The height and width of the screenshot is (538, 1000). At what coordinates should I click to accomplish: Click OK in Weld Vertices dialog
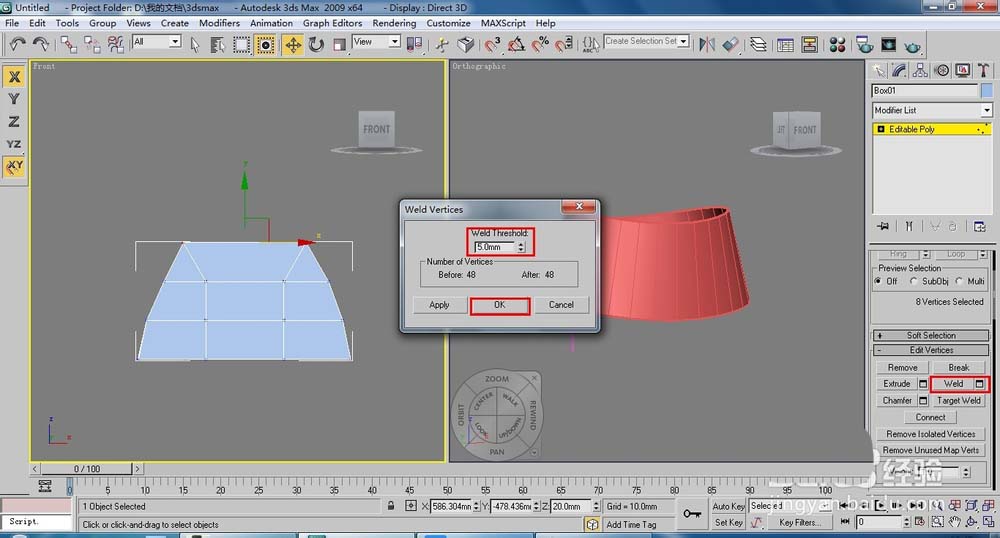[499, 305]
